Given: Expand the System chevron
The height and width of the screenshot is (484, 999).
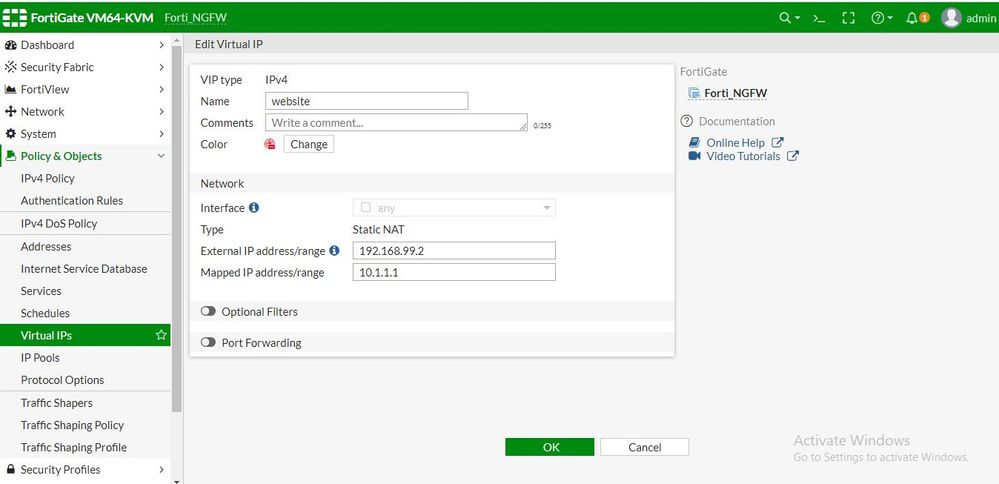Looking at the screenshot, I should click(x=161, y=134).
